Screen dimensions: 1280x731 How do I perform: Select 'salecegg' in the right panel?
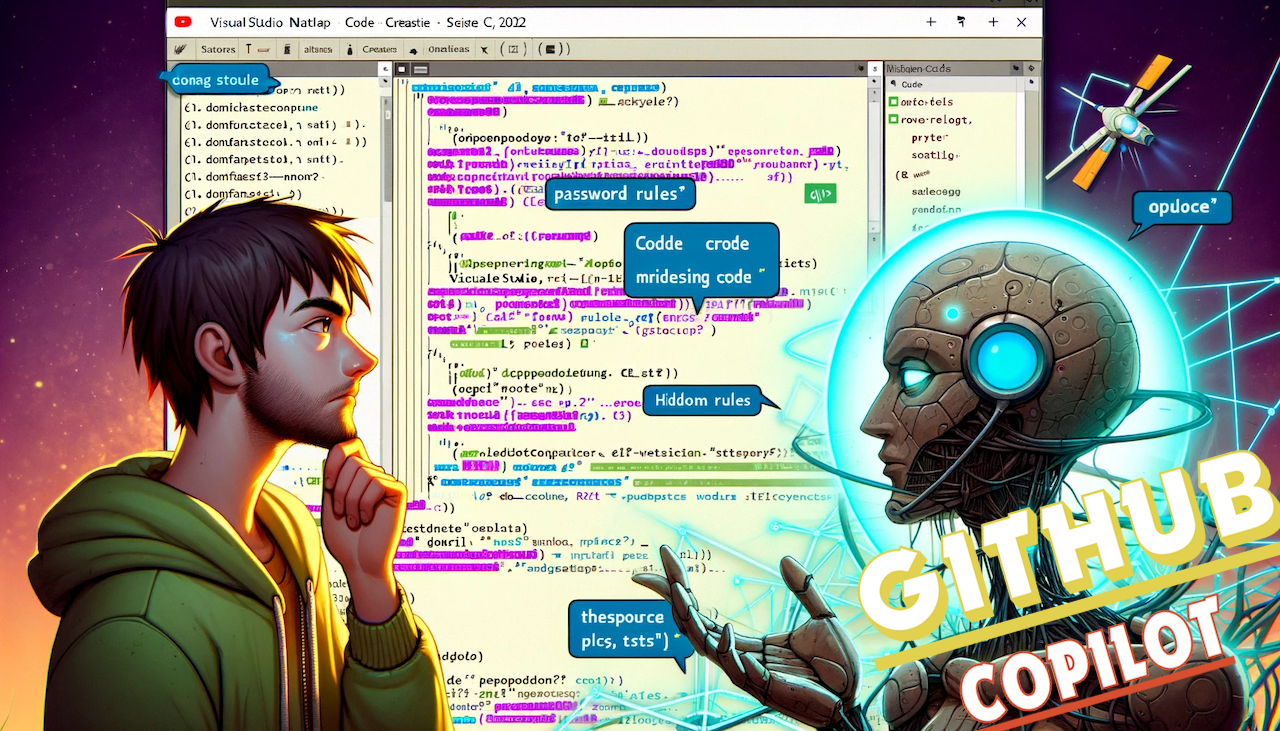tap(936, 191)
